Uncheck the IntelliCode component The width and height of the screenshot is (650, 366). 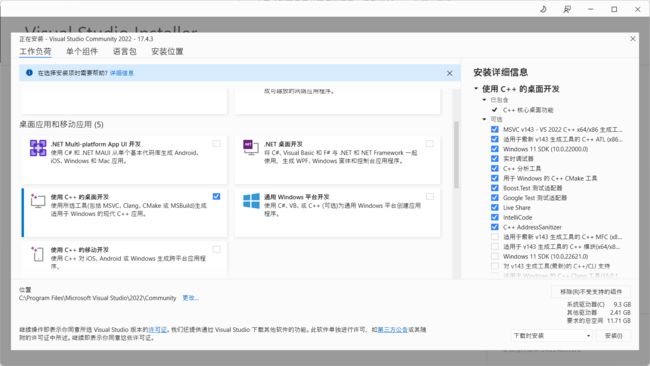coord(495,217)
